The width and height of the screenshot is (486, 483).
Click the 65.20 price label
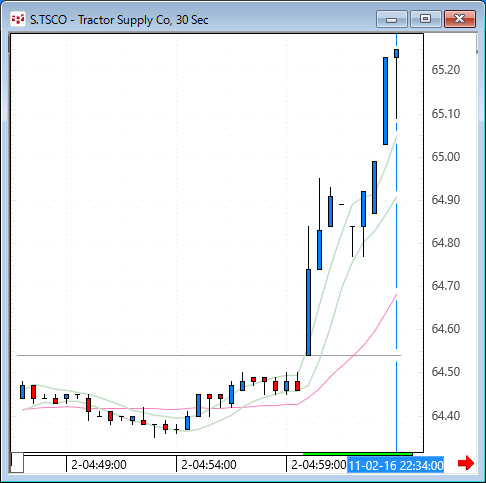(446, 70)
